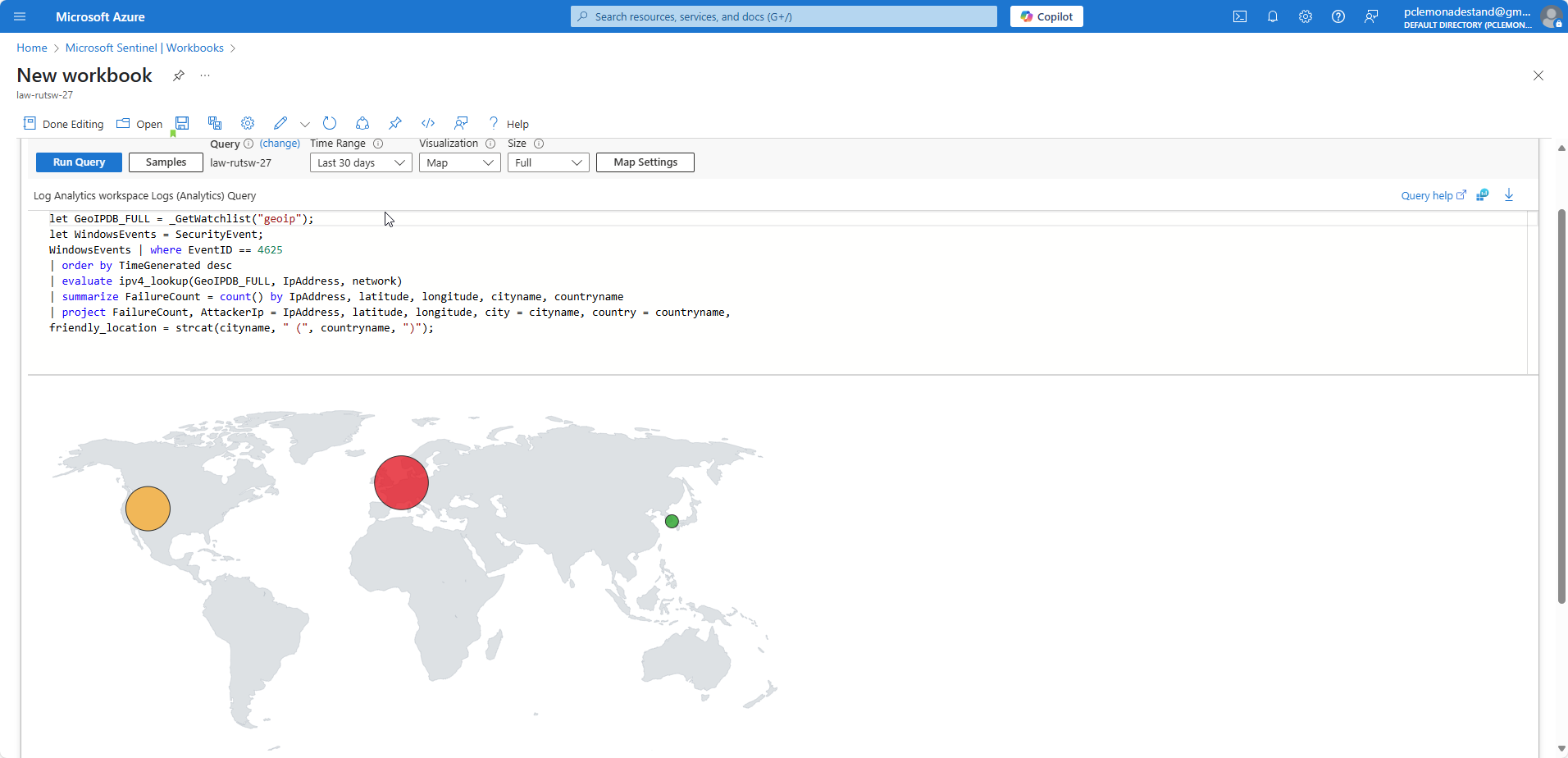1568x758 pixels.
Task: Click the orange bubble over western USA
Action: click(148, 509)
